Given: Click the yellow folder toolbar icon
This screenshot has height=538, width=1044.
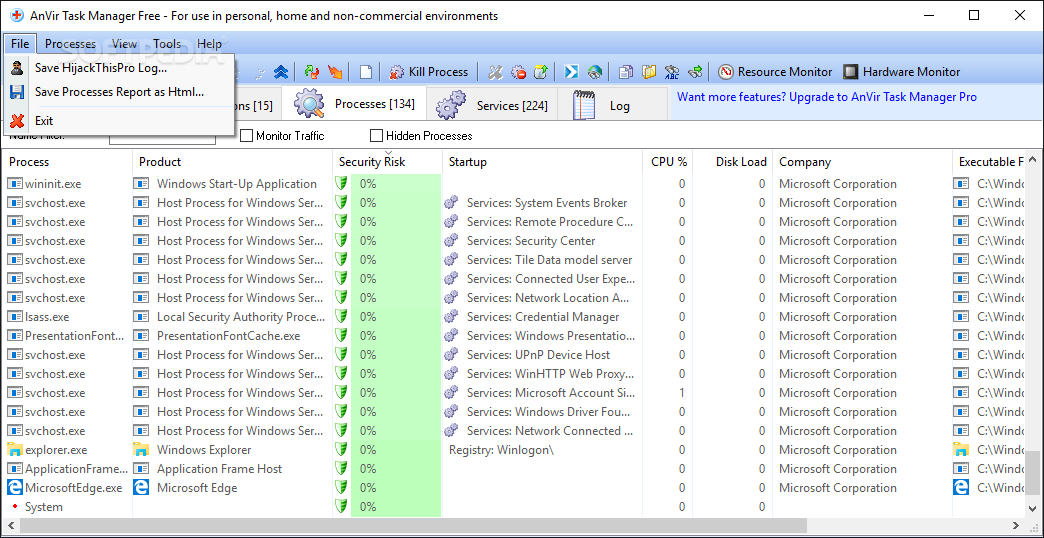Looking at the screenshot, I should coord(649,72).
